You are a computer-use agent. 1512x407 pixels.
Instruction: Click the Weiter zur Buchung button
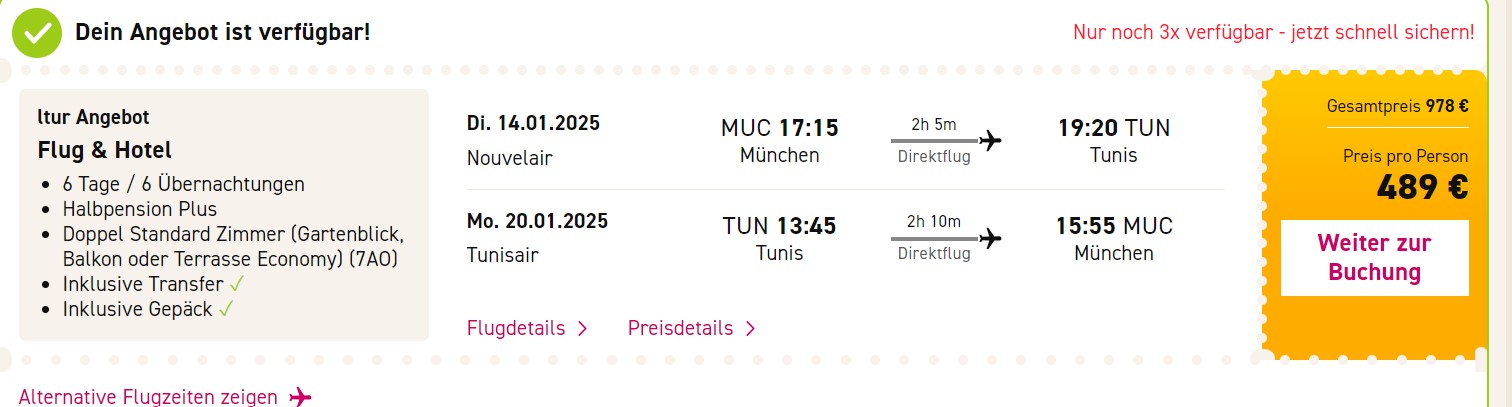point(1374,258)
